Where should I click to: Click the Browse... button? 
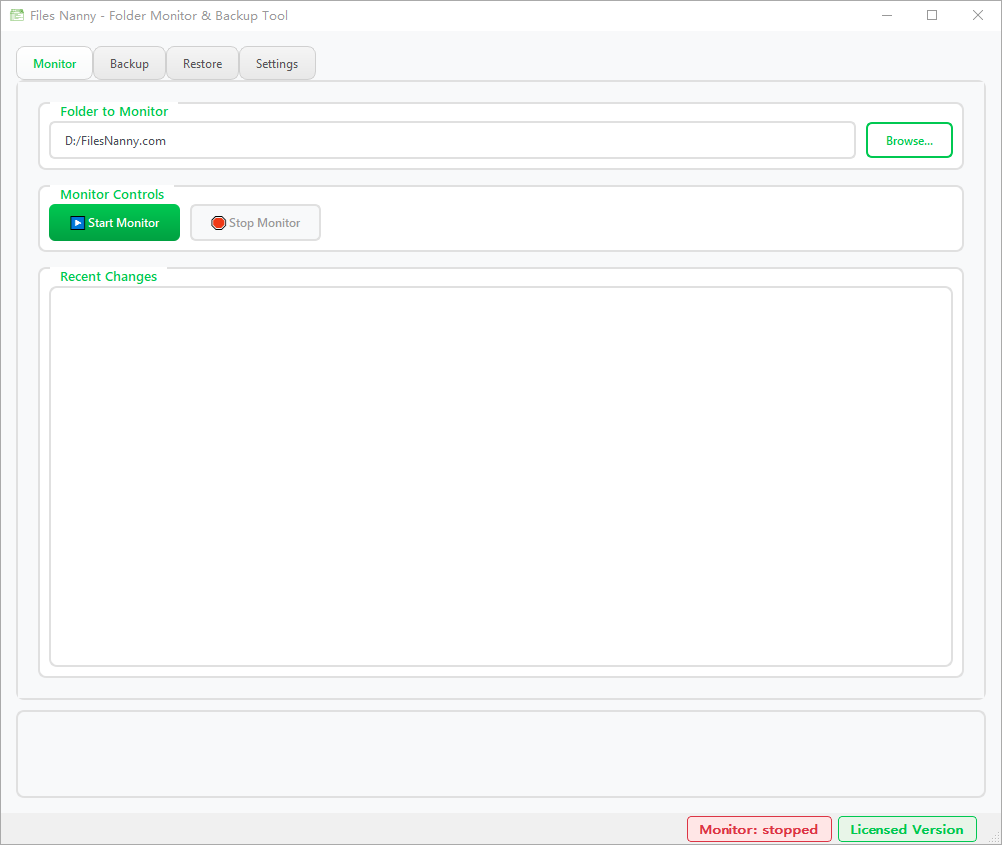[x=908, y=140]
